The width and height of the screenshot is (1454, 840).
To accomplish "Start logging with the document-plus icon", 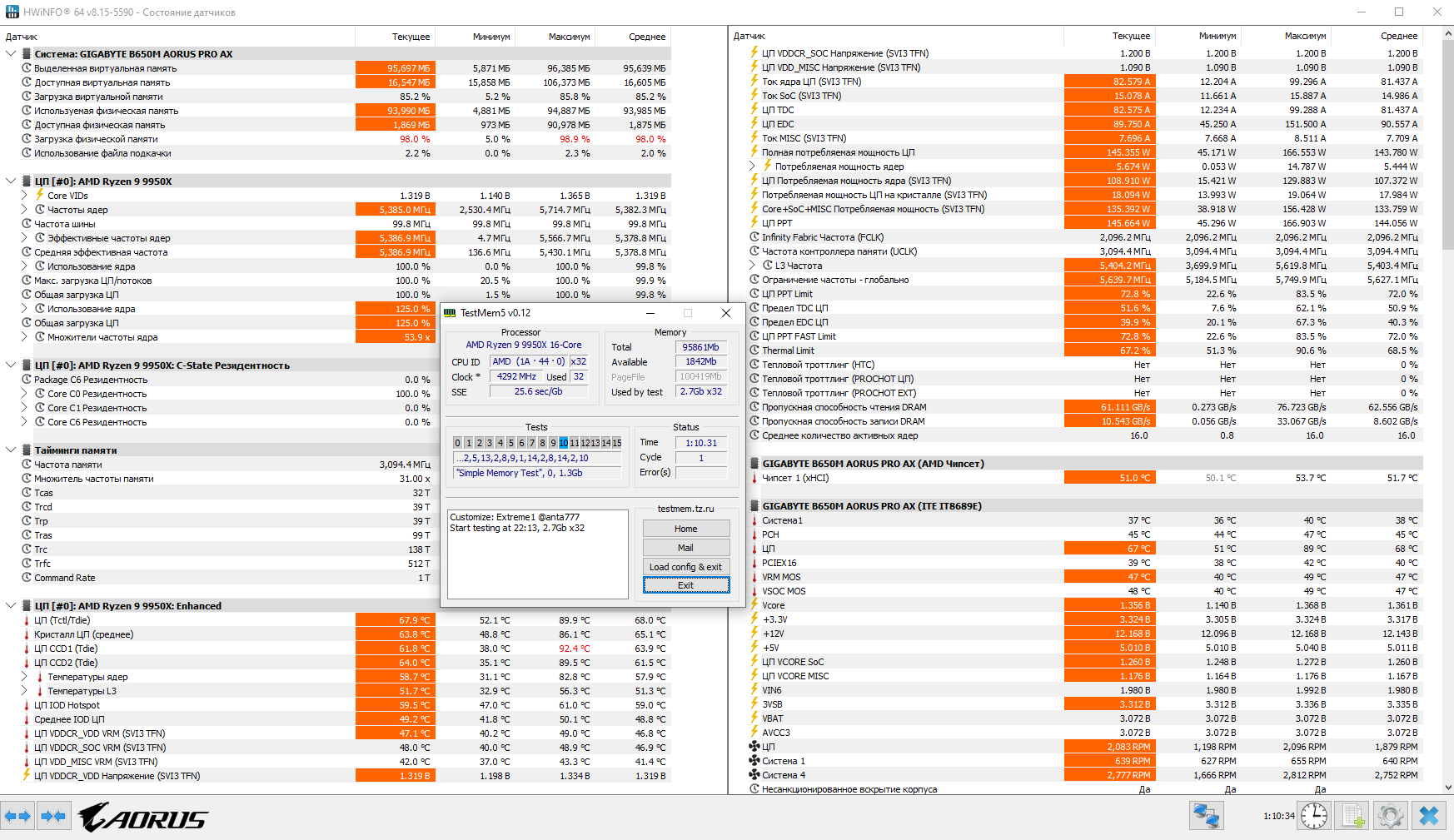I will [1352, 816].
